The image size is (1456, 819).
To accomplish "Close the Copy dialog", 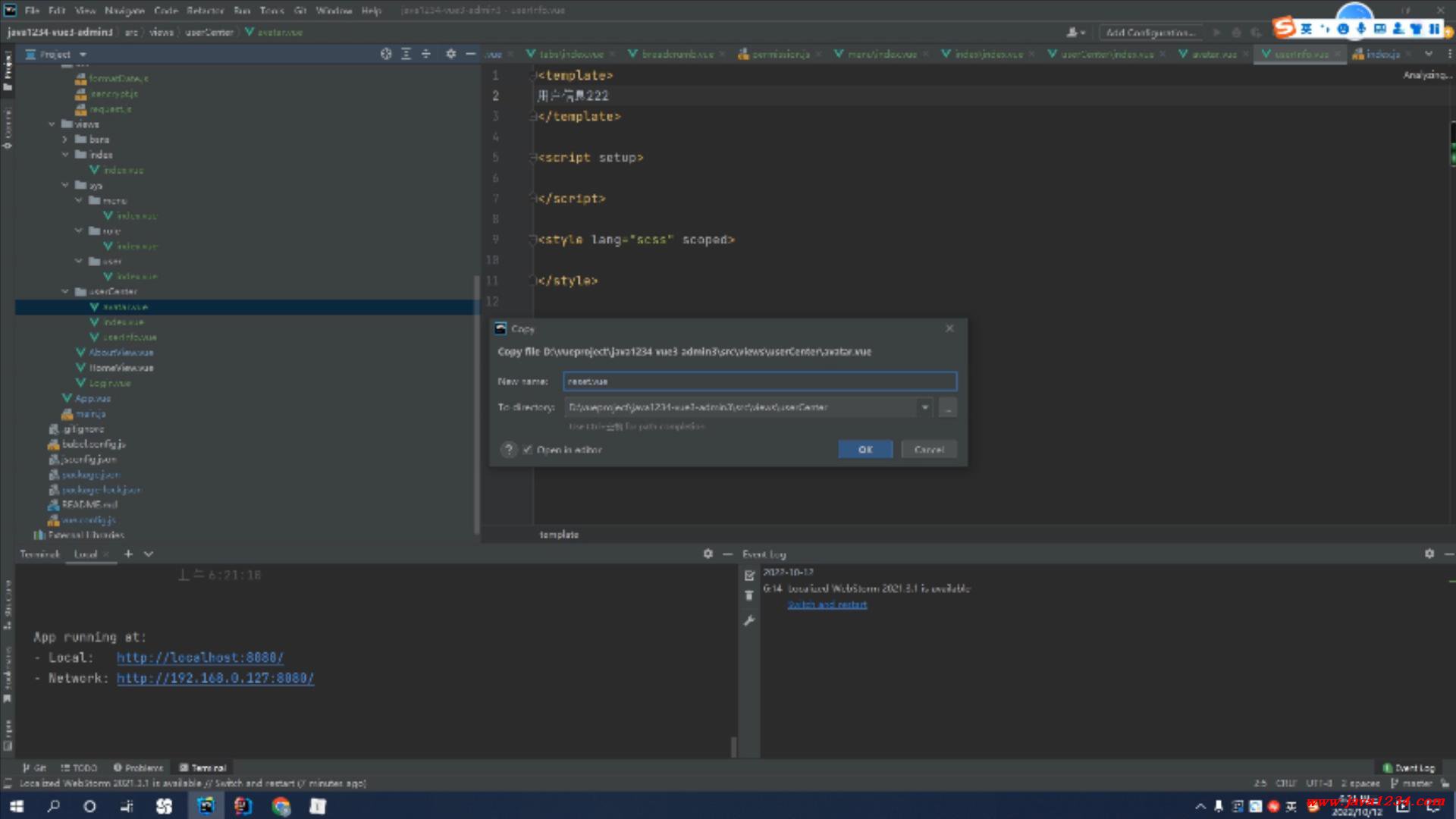I will click(x=949, y=328).
